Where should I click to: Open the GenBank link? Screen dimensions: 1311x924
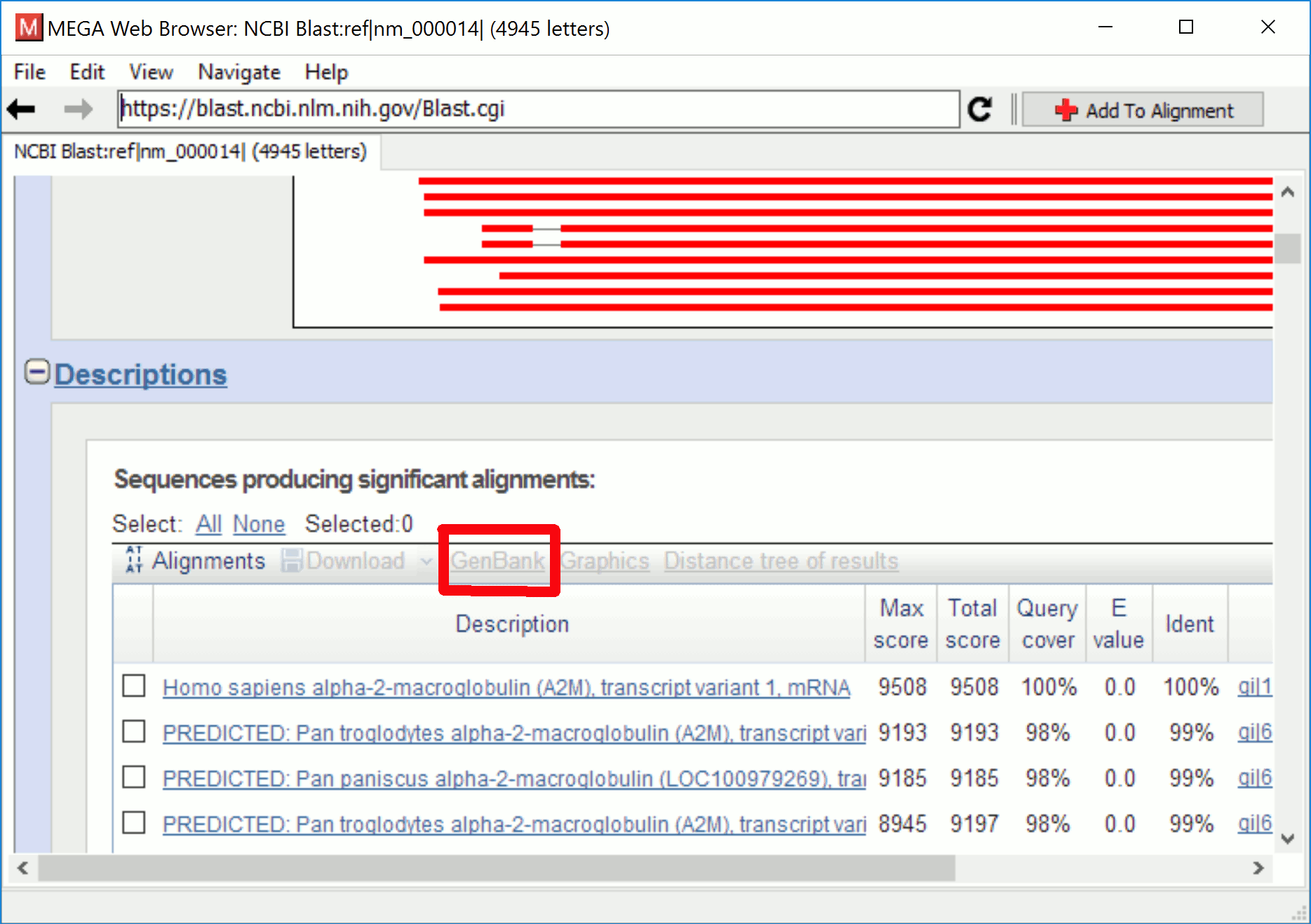point(497,561)
